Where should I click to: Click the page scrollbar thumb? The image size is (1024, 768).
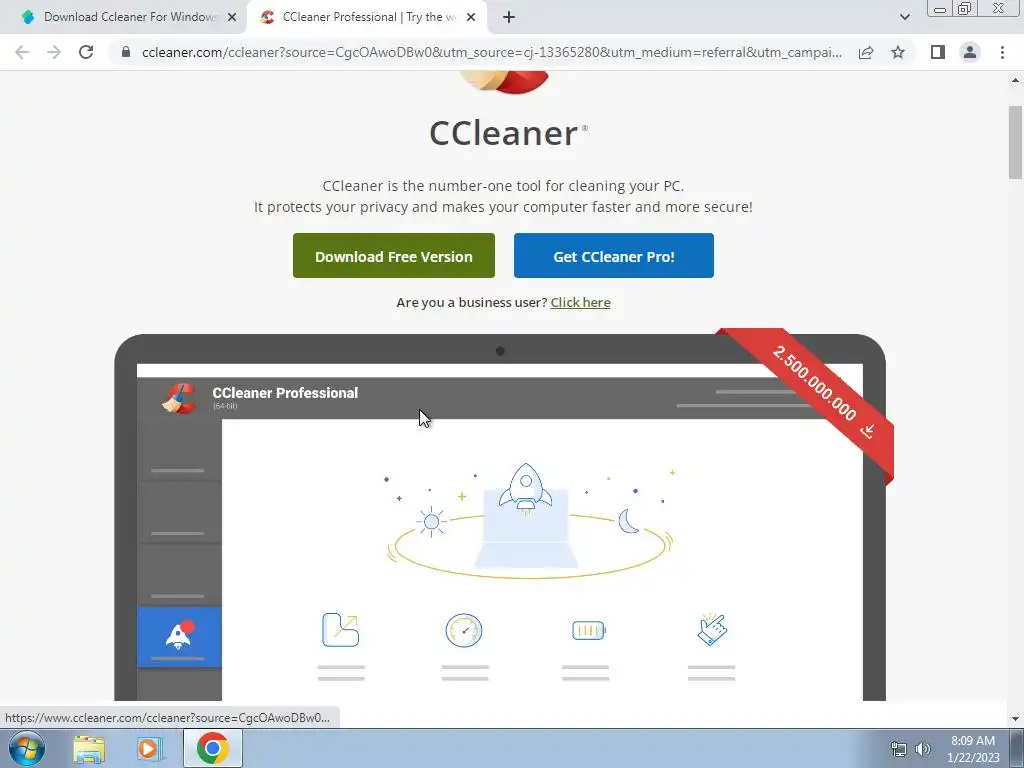pyautogui.click(x=1015, y=142)
